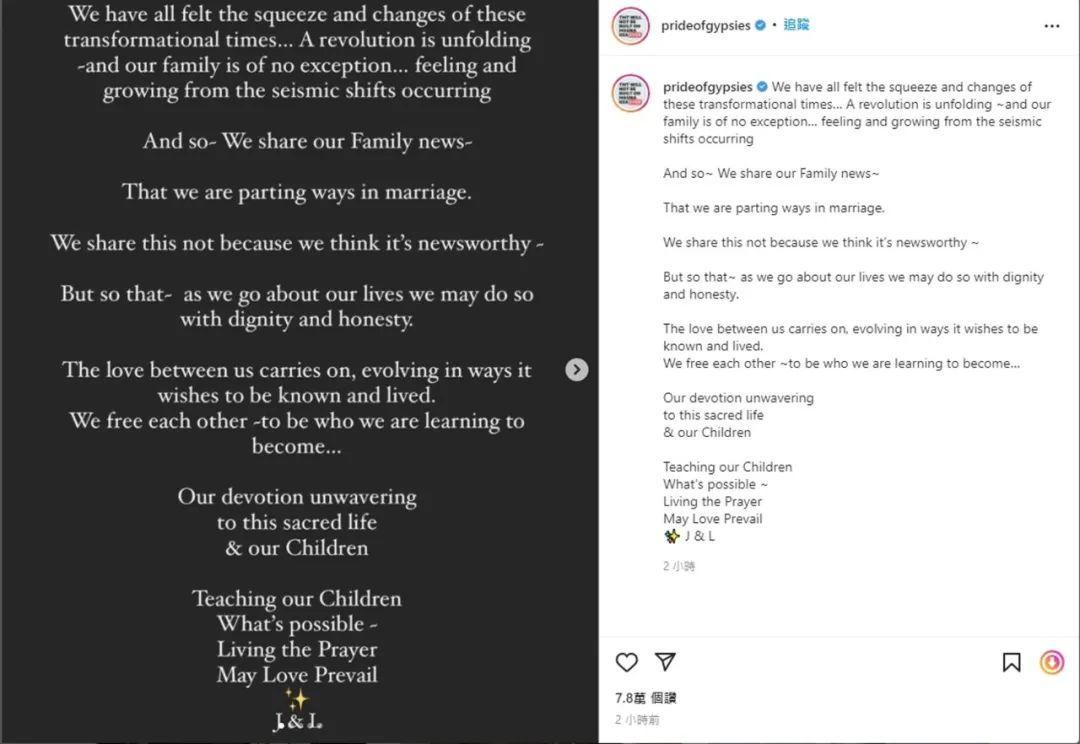Click the verified badge in the caption

click(x=762, y=87)
